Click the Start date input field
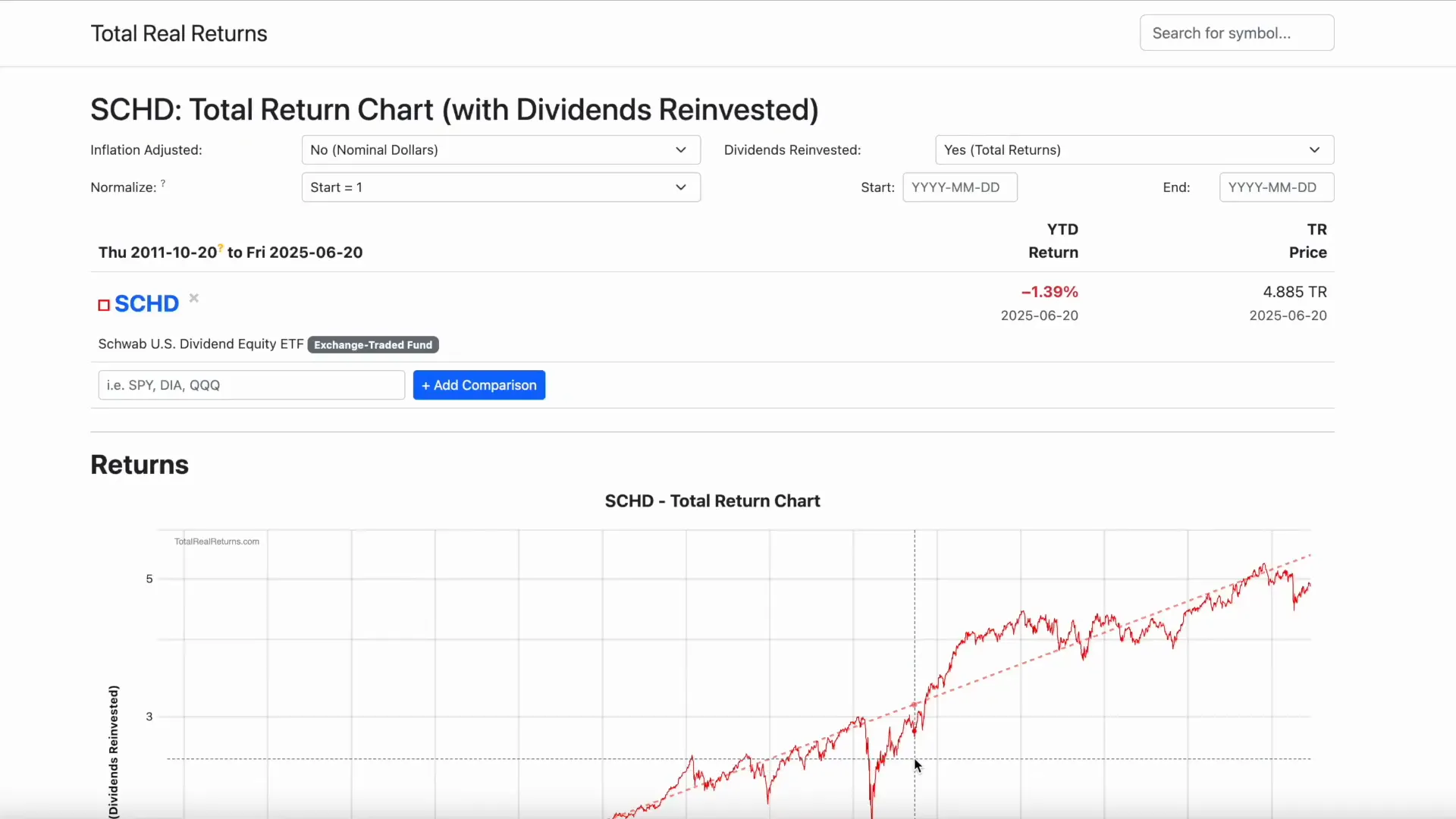1456x819 pixels. (x=959, y=187)
